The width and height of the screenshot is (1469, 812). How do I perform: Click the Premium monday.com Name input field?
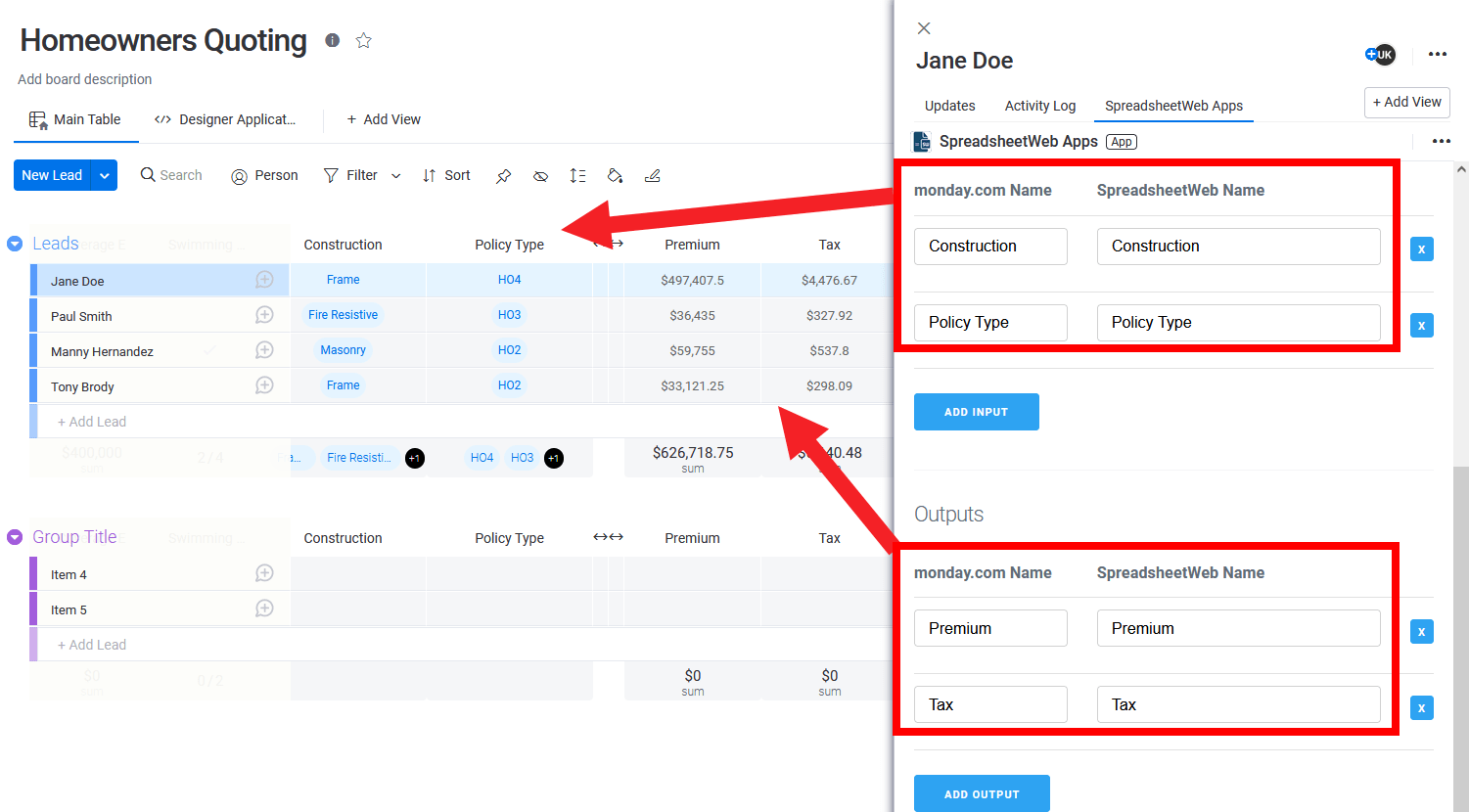coord(990,628)
